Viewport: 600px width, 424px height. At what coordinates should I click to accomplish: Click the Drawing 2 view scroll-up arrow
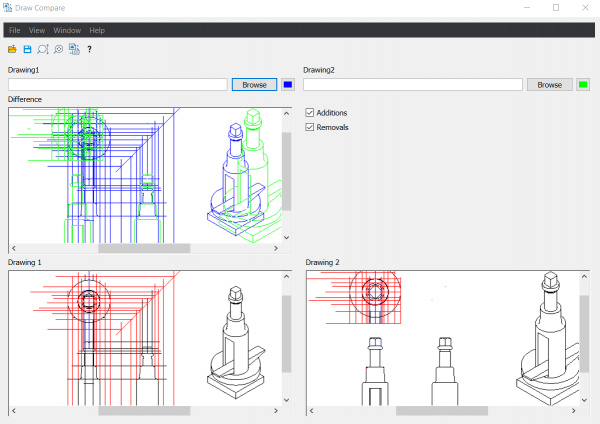coord(584,276)
